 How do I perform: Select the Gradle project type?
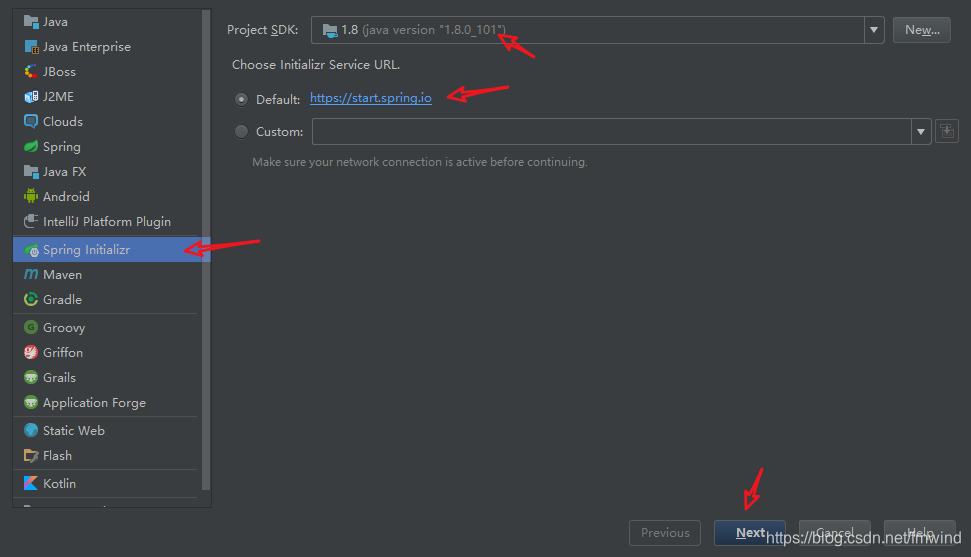(x=105, y=299)
